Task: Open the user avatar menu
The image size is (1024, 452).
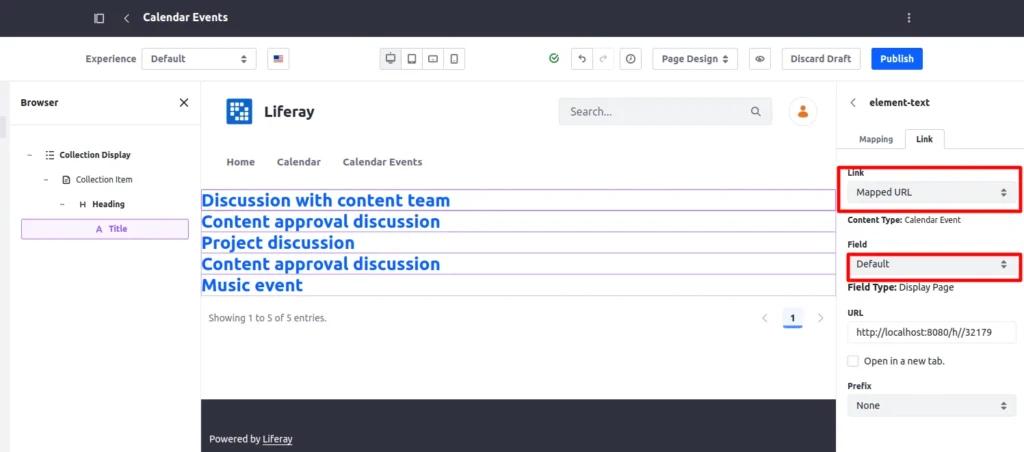Action: tap(803, 112)
